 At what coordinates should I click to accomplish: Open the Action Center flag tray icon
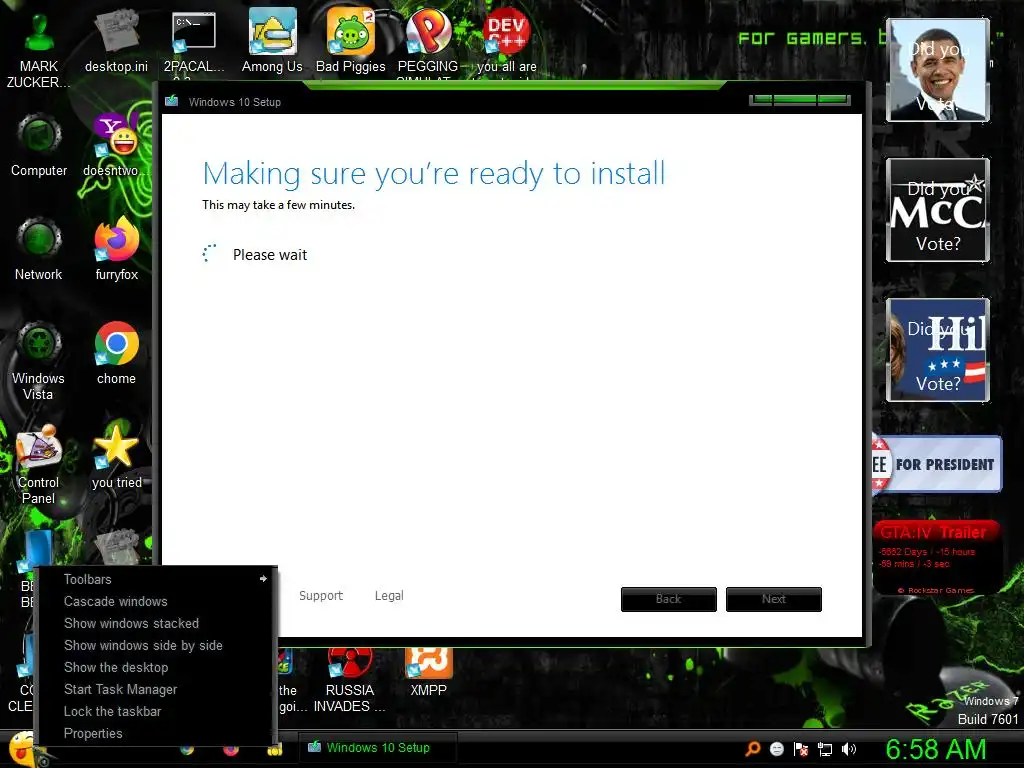click(801, 749)
